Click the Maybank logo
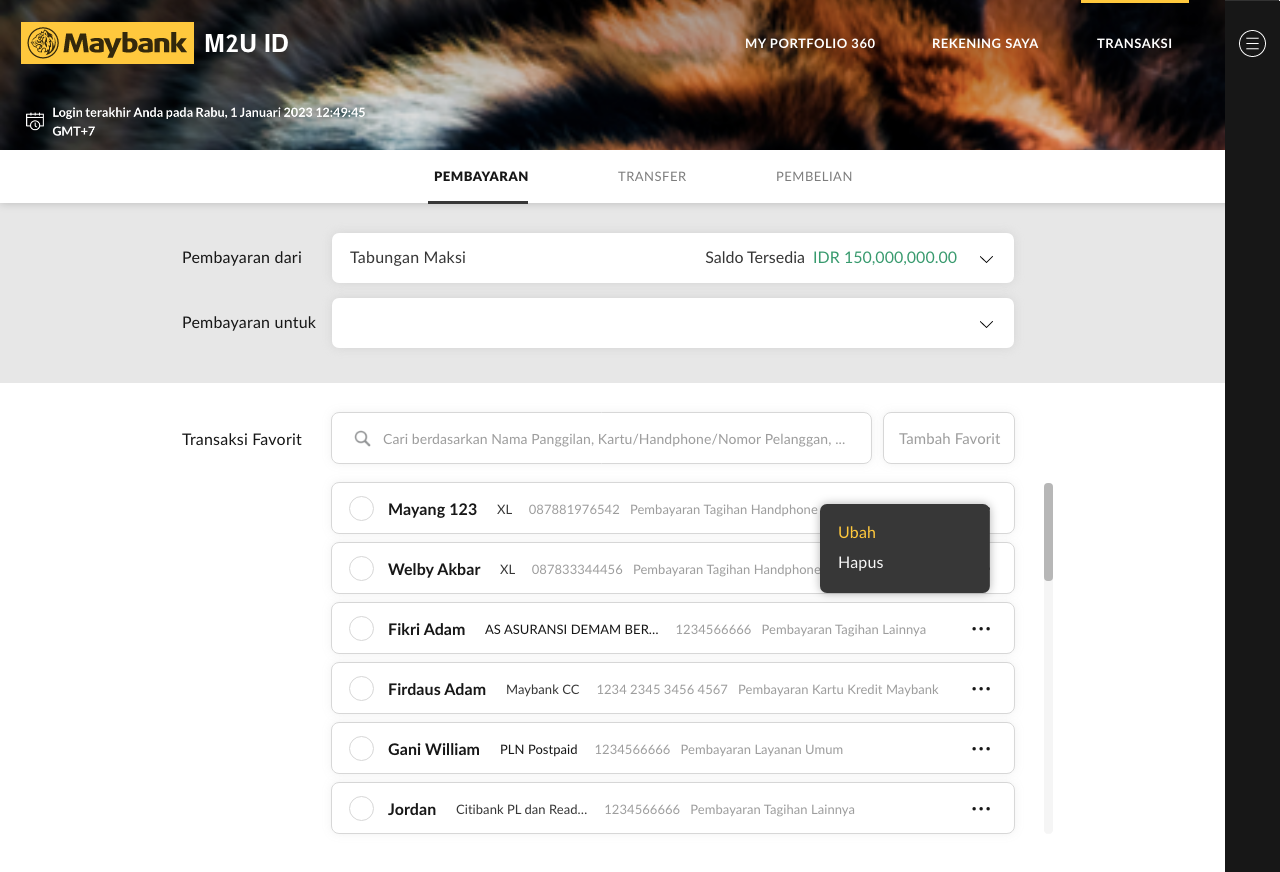This screenshot has width=1280, height=872. click(x=107, y=43)
